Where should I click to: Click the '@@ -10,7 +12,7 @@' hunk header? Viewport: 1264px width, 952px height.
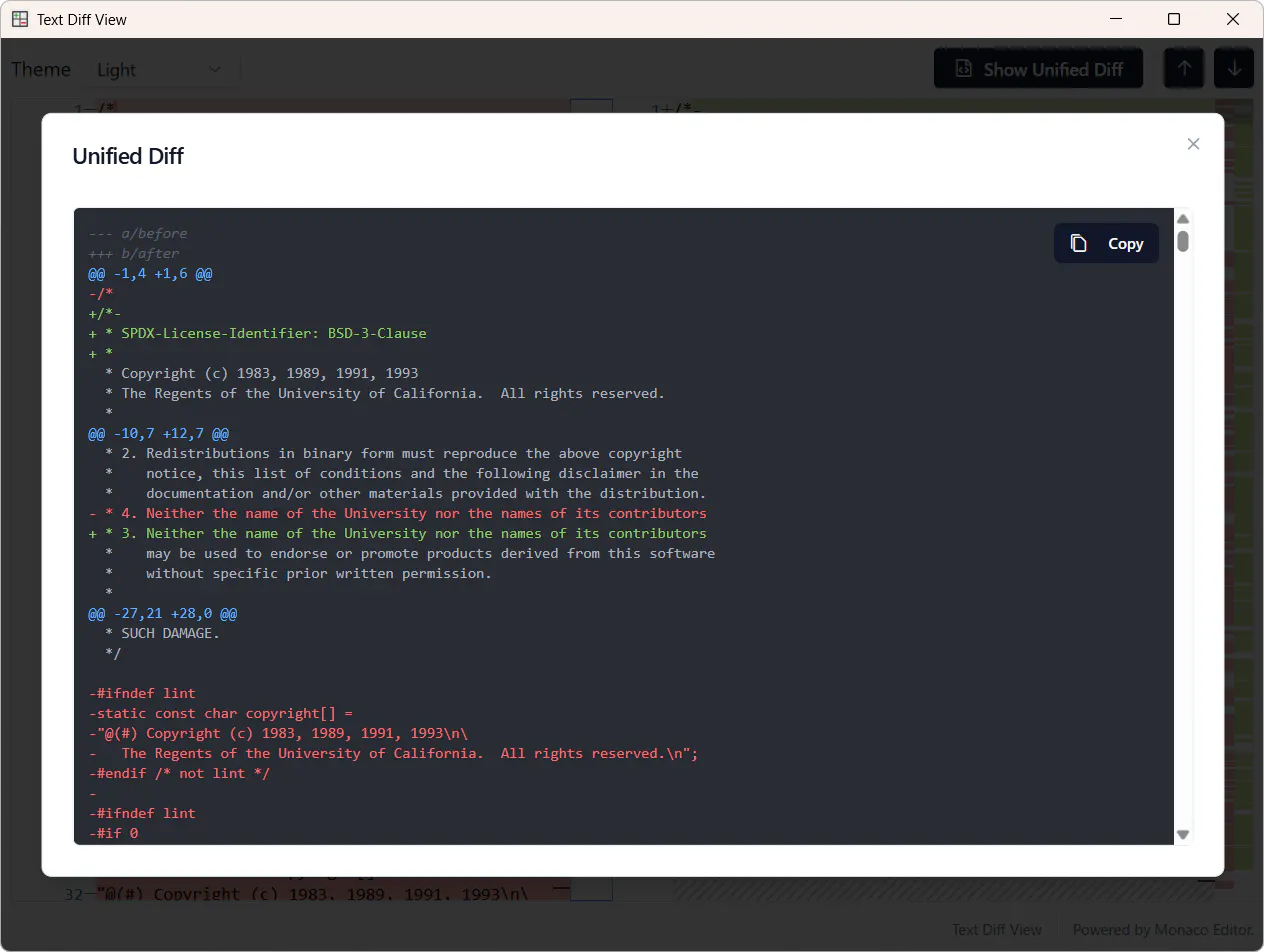158,433
